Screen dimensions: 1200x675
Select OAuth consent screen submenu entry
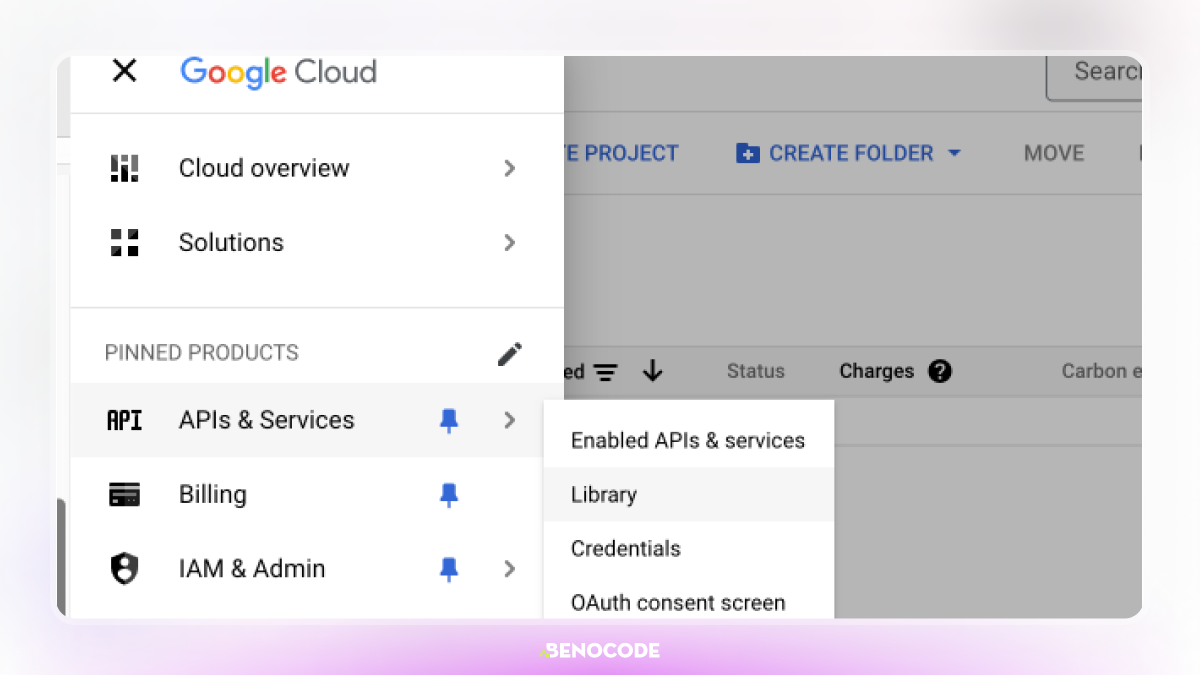coord(688,602)
